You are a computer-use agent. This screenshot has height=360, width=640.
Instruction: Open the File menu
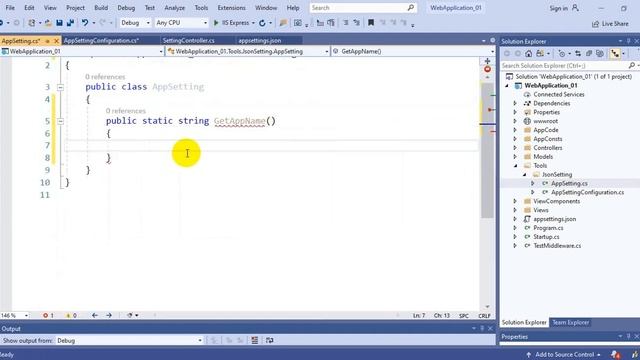(10, 8)
